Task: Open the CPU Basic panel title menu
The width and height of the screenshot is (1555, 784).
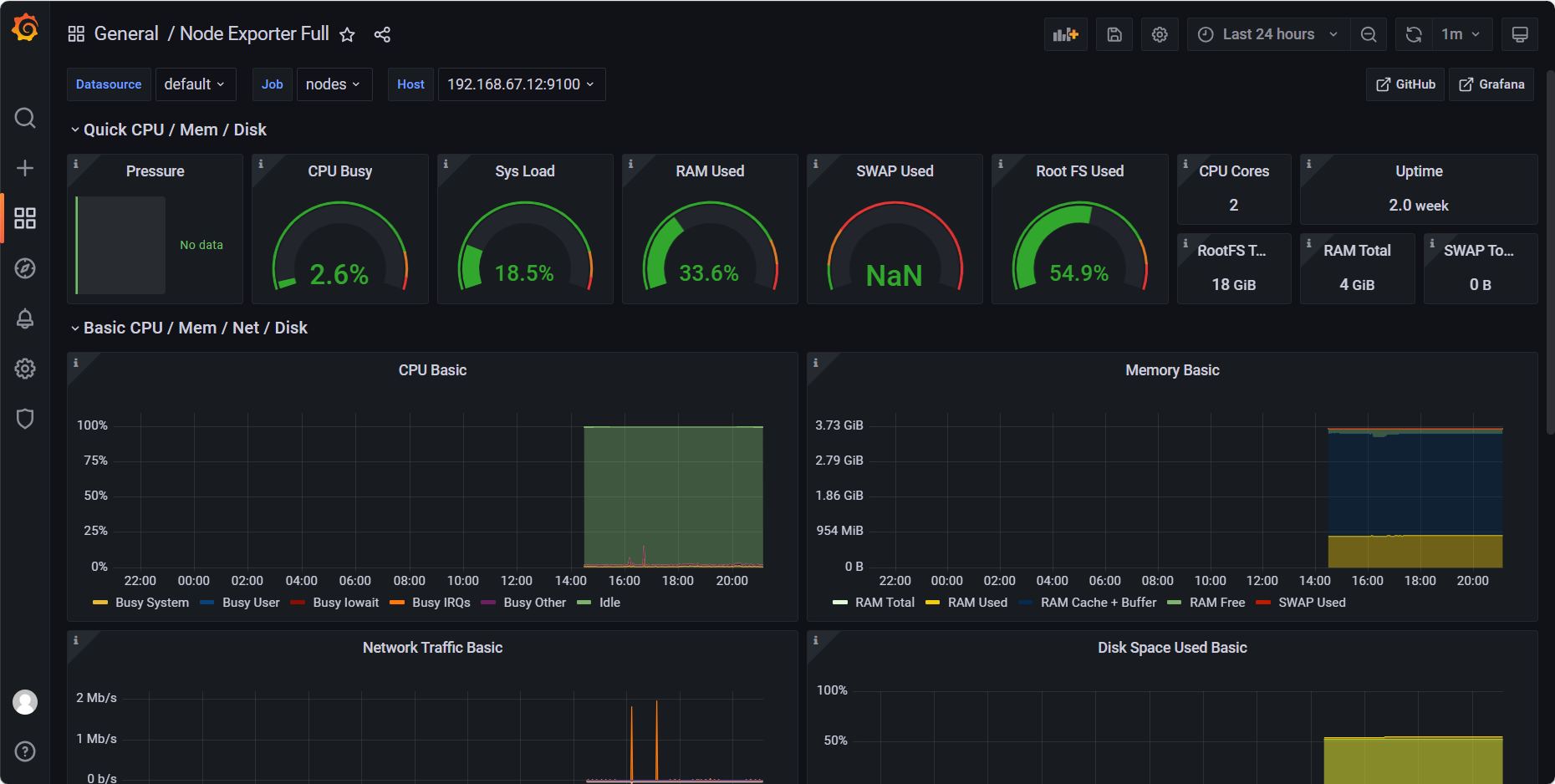Action: (x=432, y=370)
